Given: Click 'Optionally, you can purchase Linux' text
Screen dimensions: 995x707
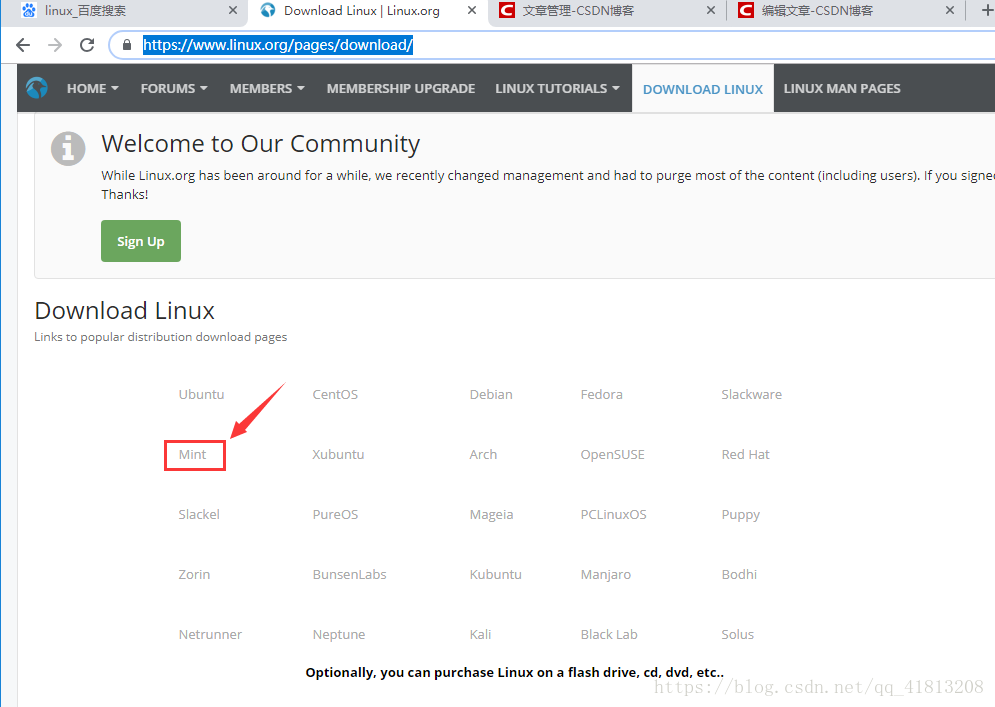Looking at the screenshot, I should click(515, 672).
